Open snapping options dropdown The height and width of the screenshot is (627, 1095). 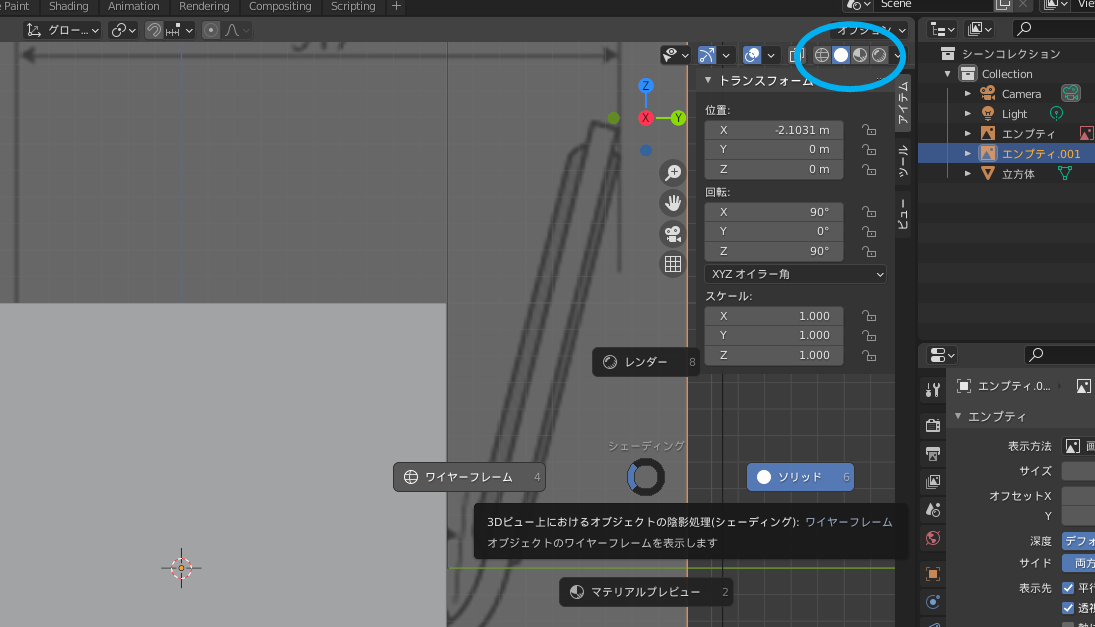pos(179,30)
